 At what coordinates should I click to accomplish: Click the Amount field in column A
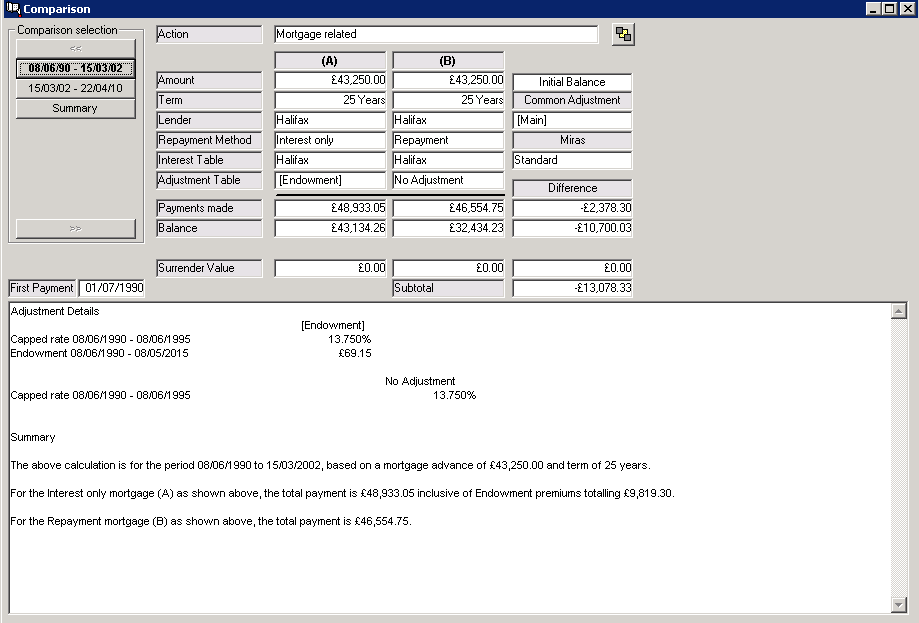click(x=330, y=80)
